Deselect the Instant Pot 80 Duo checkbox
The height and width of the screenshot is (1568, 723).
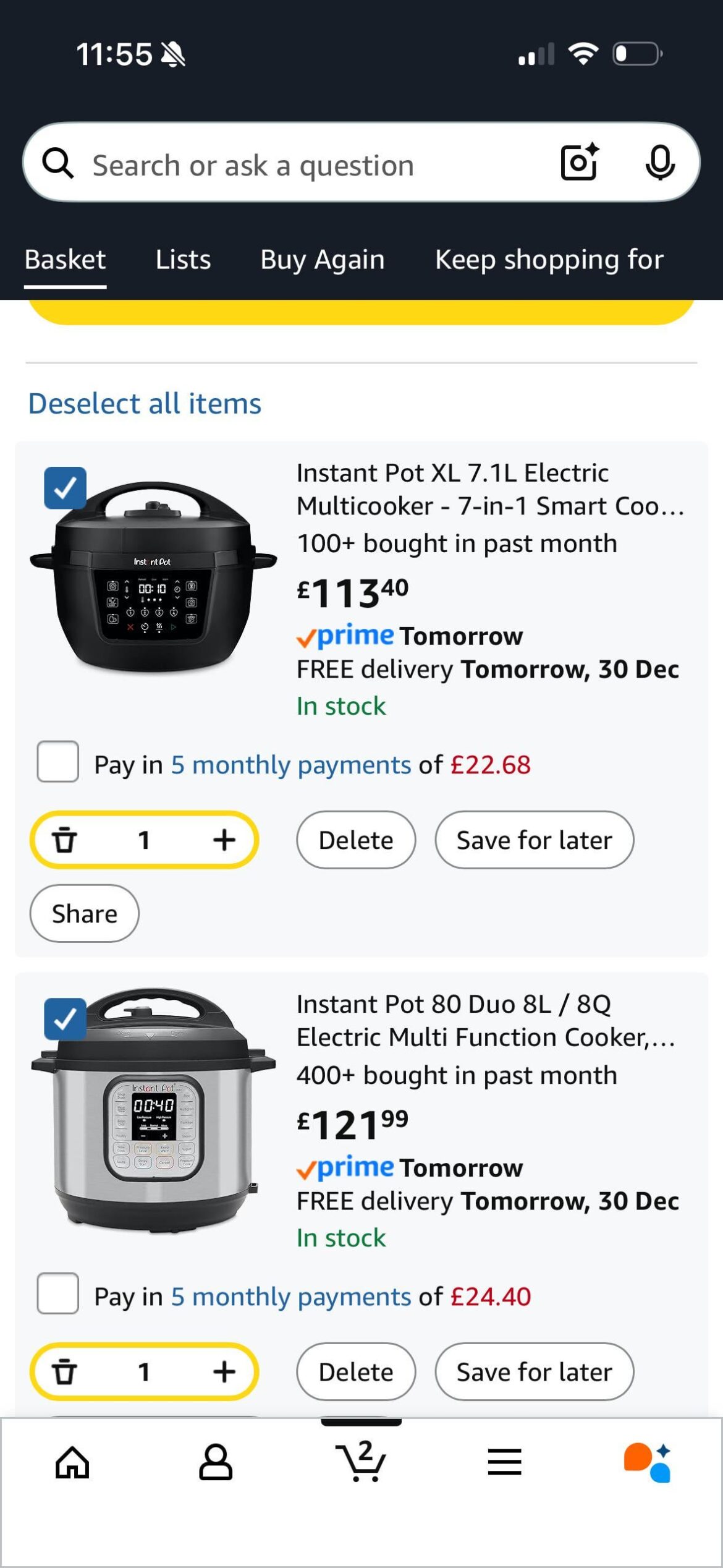coord(64,1020)
